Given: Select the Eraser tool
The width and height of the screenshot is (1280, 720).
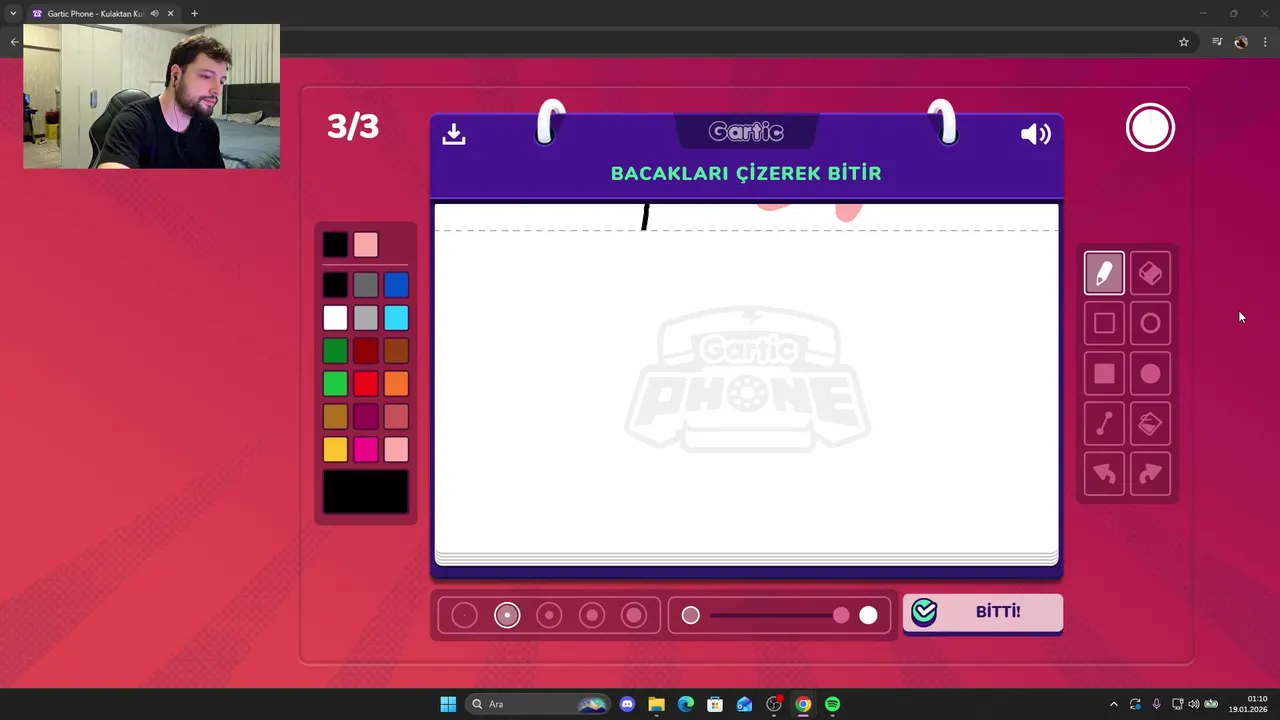Looking at the screenshot, I should pos(1150,273).
